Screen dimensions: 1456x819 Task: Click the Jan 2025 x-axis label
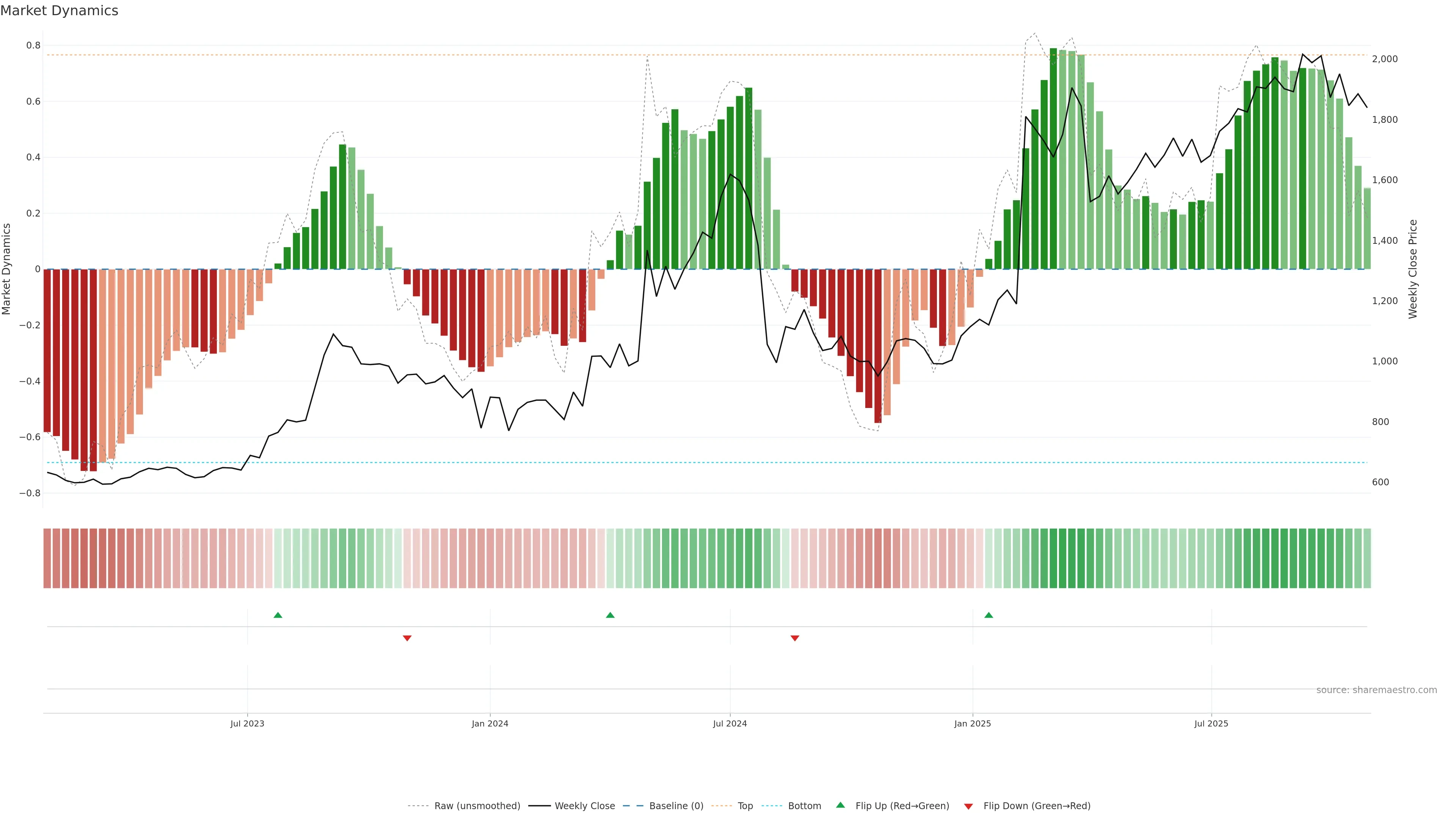[x=972, y=723]
